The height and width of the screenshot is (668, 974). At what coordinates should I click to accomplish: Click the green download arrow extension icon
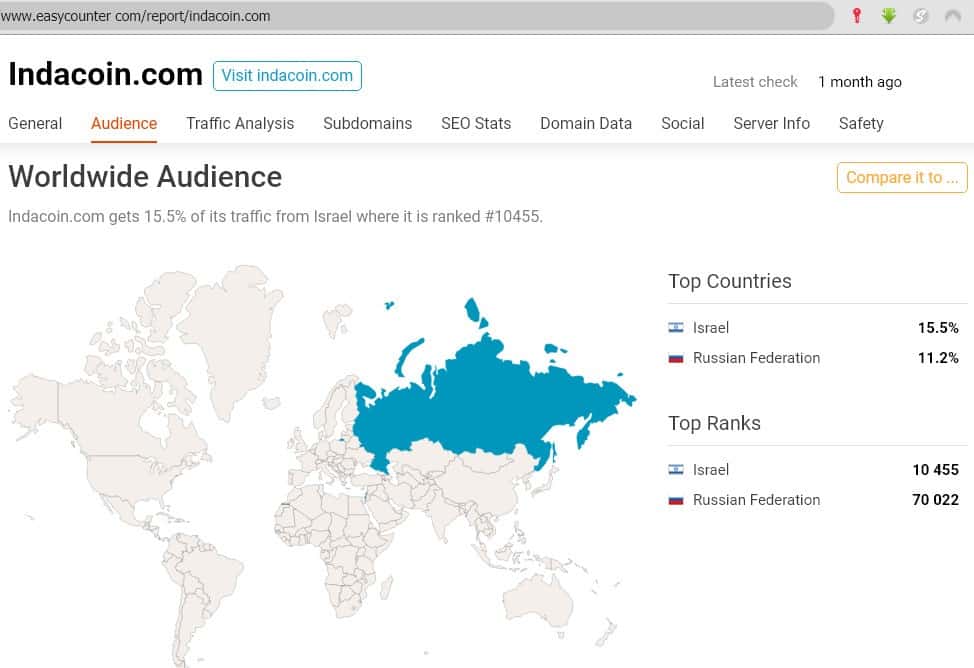889,16
